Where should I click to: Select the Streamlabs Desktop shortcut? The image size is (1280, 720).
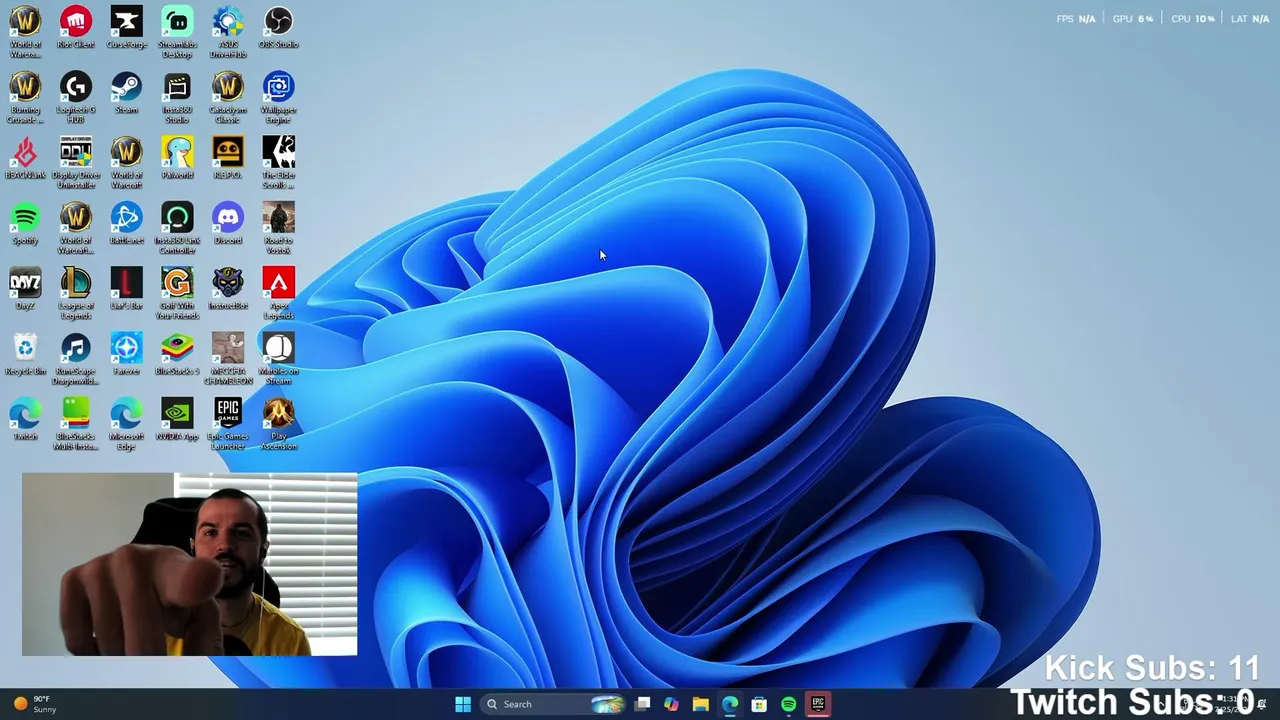click(x=177, y=32)
